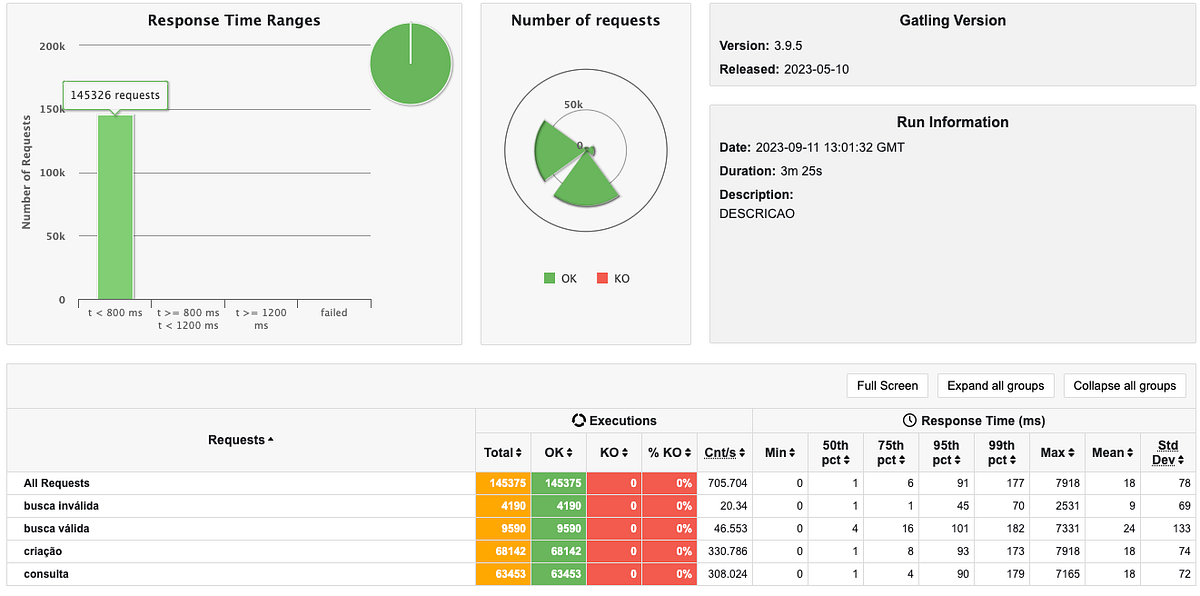
Task: Click Expand all groups
Action: 995,385
